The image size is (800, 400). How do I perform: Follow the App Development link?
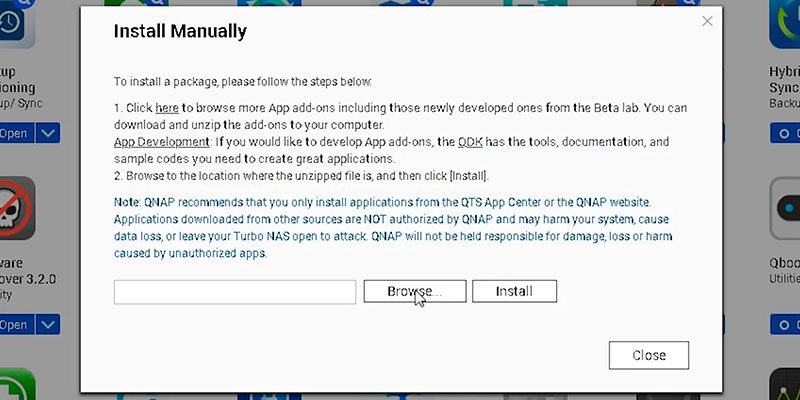[x=162, y=141]
